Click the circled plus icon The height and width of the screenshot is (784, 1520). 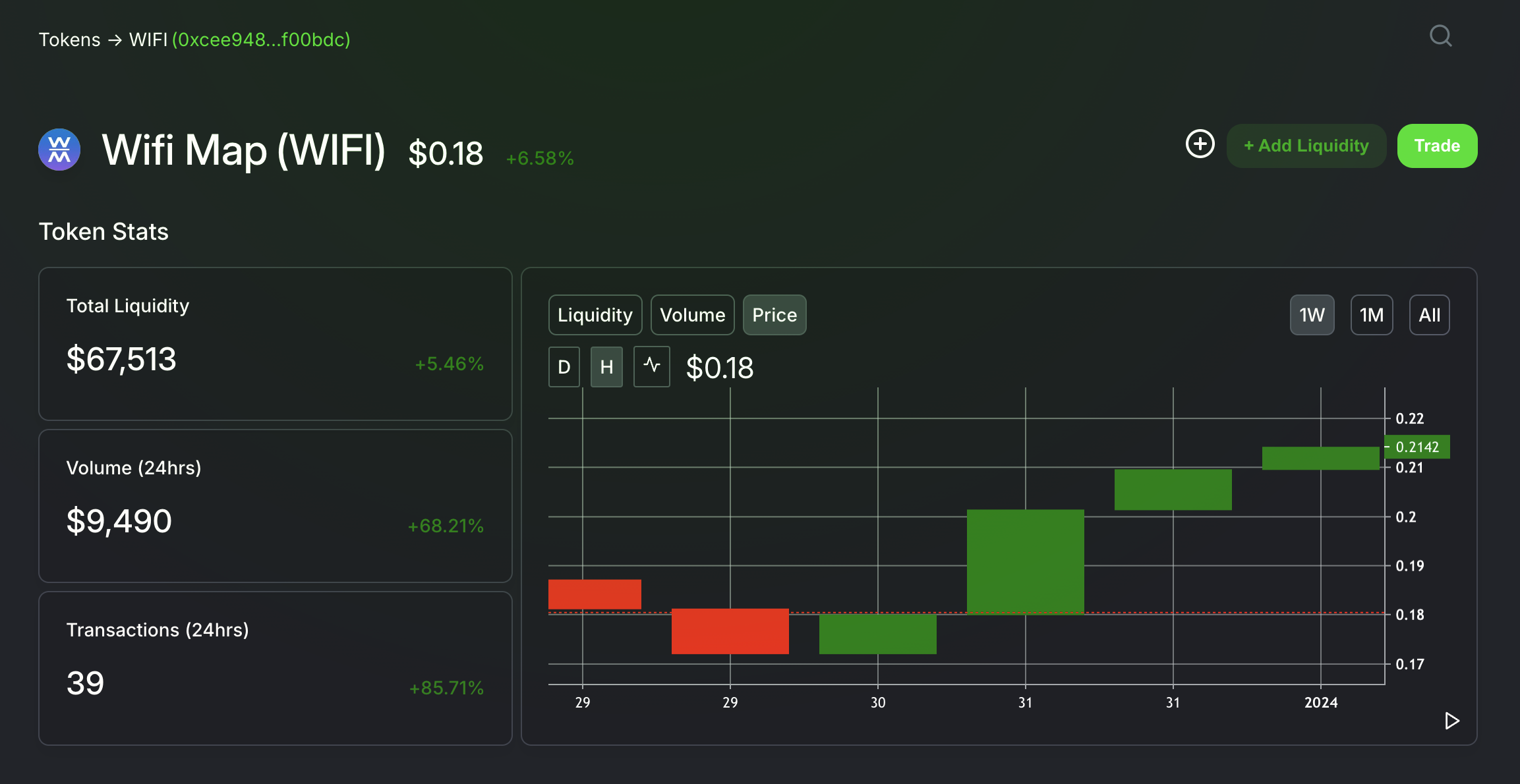pyautogui.click(x=1200, y=144)
